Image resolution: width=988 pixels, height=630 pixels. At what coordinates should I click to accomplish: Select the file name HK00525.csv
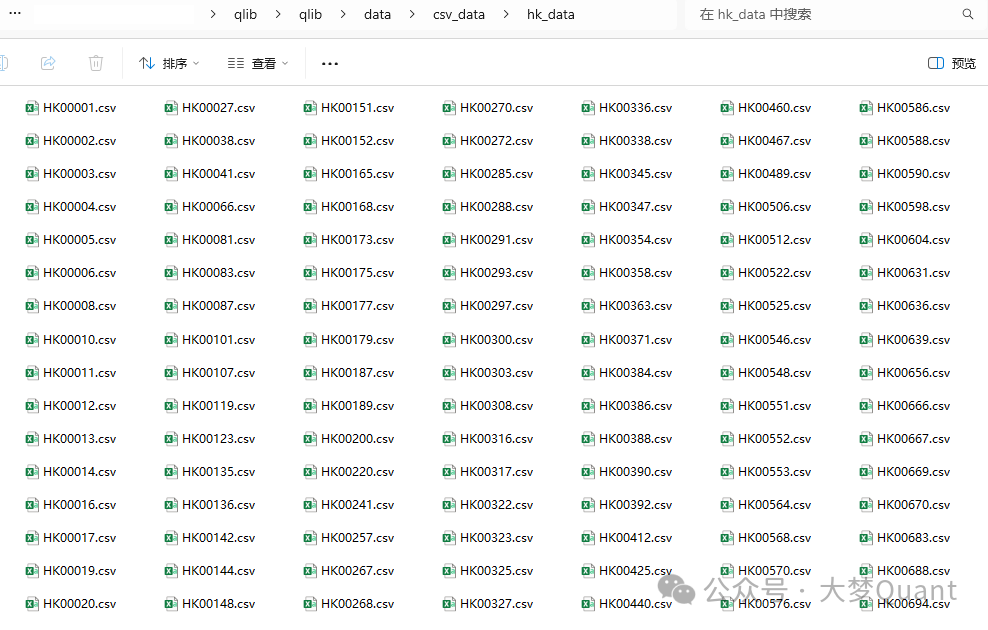[774, 306]
